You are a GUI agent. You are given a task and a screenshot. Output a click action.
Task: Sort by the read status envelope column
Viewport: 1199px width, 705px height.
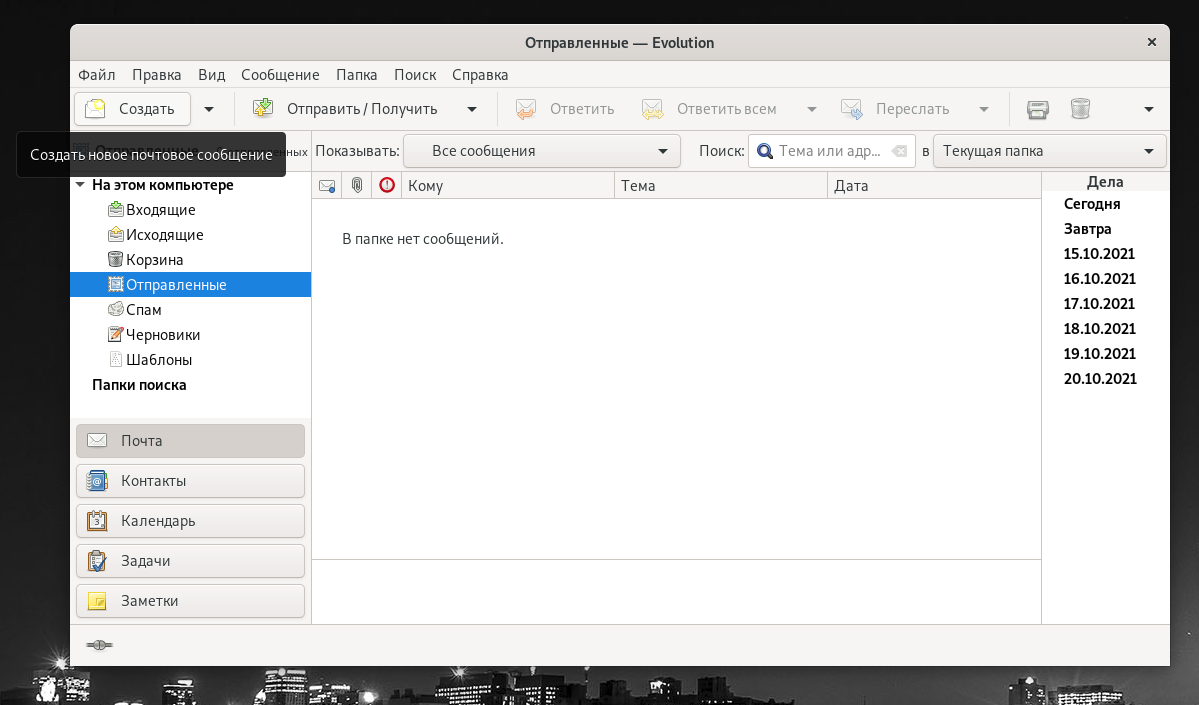[x=327, y=186]
